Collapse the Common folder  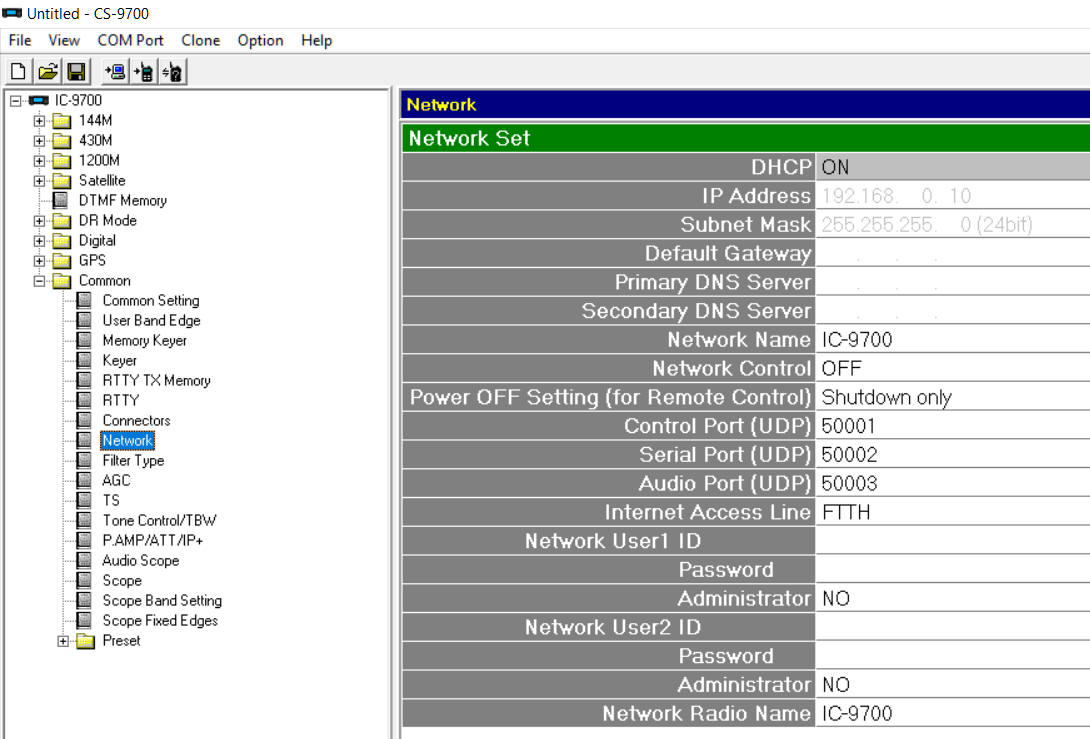(x=39, y=281)
